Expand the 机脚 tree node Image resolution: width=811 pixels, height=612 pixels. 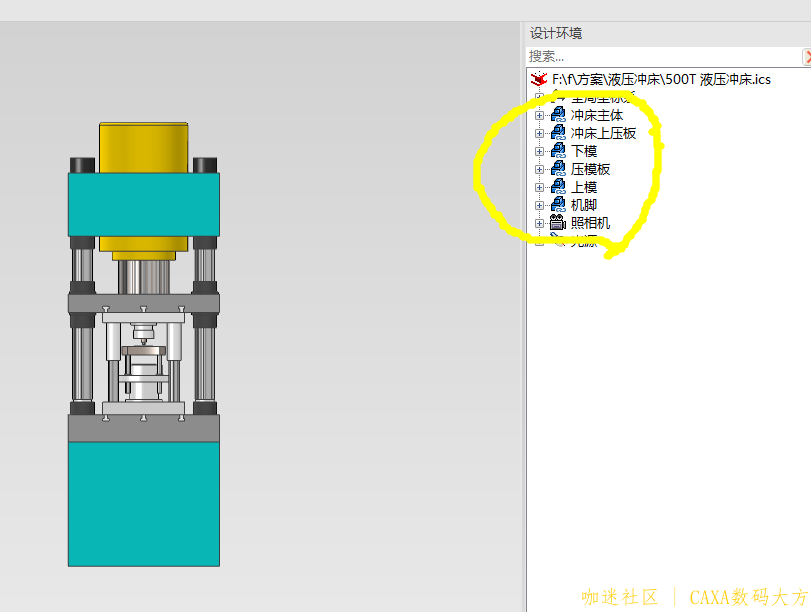539,205
